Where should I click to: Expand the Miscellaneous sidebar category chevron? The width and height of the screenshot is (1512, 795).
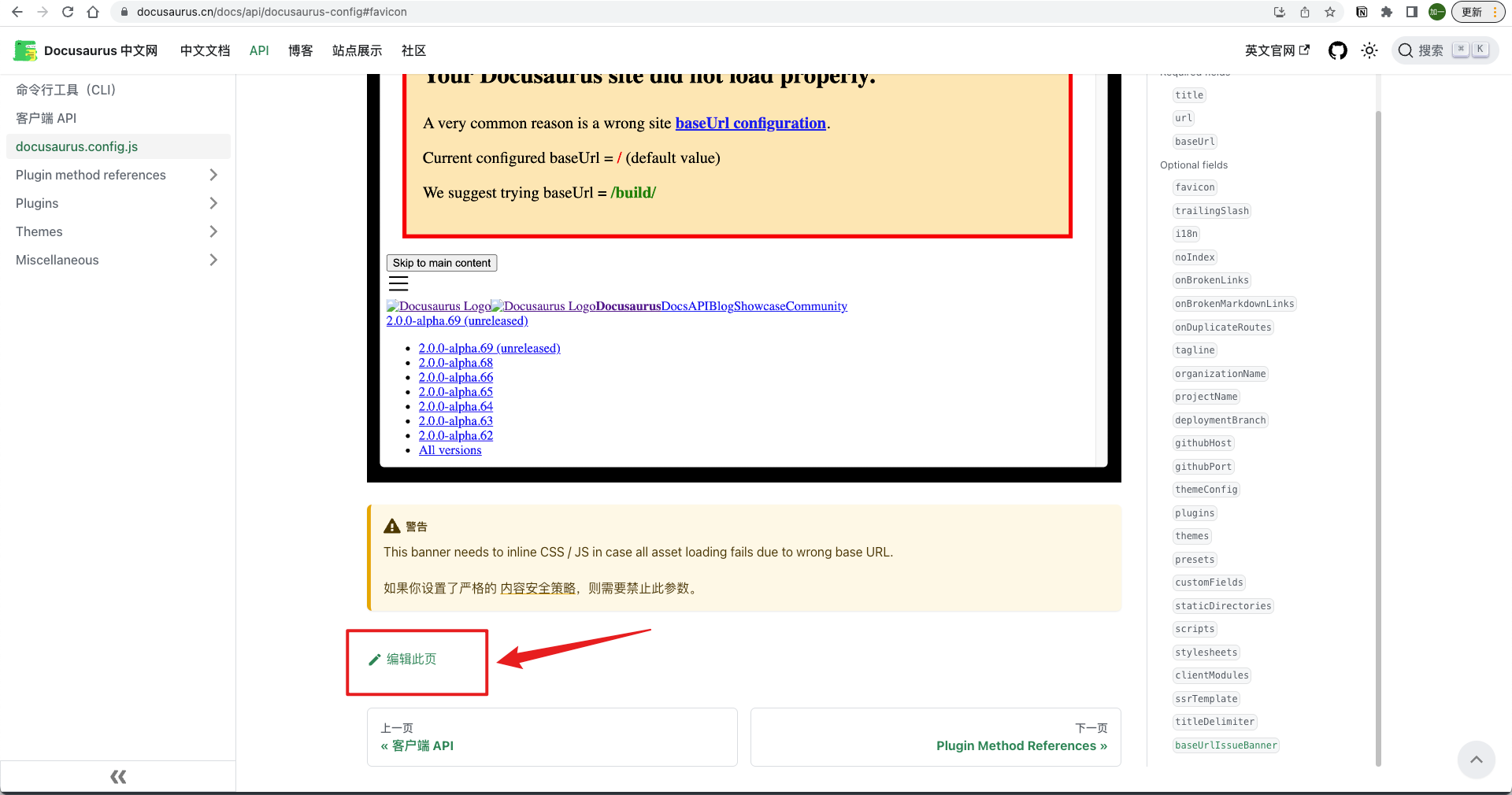point(213,260)
